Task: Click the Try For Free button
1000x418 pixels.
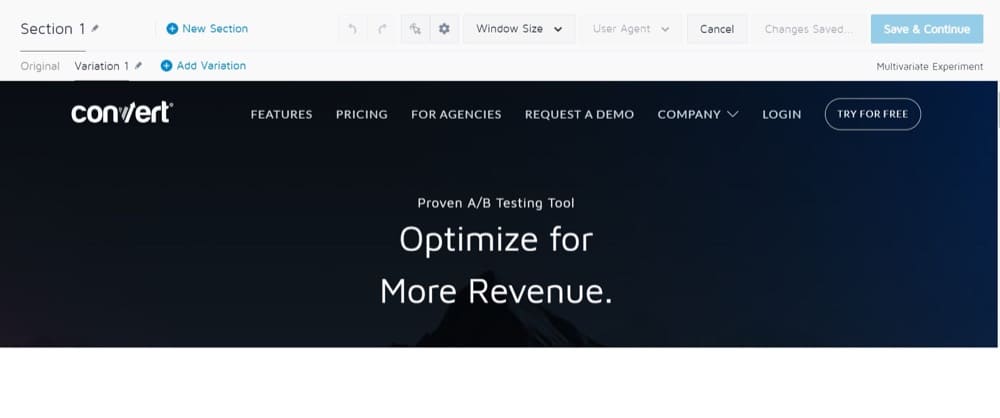Action: (872, 114)
